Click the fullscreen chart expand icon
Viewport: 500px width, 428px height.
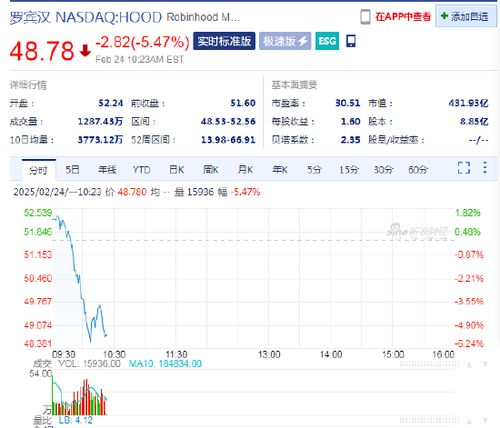pyautogui.click(x=464, y=168)
